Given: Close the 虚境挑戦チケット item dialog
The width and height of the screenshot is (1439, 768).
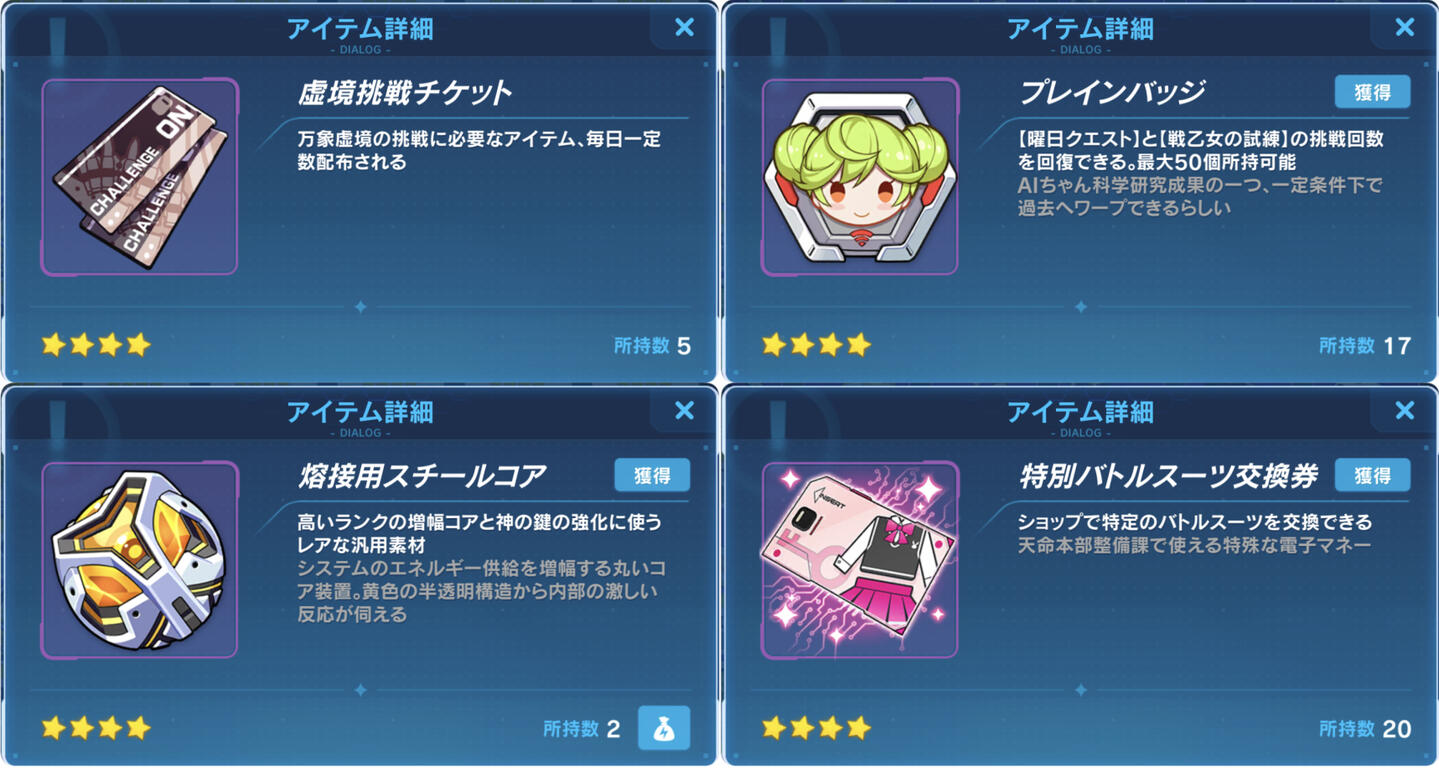Looking at the screenshot, I should [685, 27].
